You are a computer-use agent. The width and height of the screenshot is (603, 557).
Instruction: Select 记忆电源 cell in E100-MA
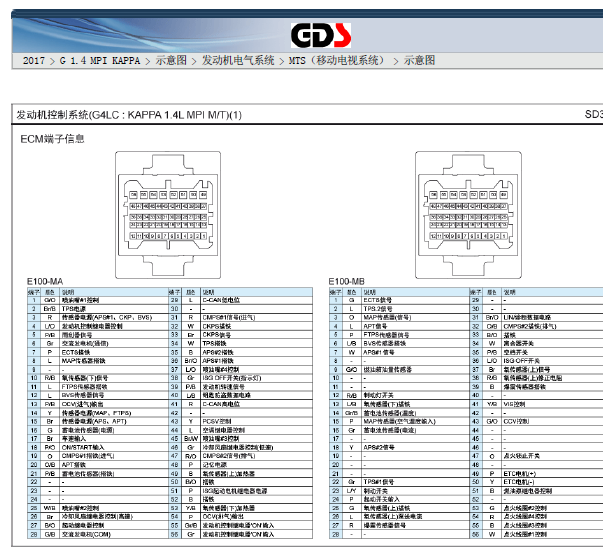point(256,465)
